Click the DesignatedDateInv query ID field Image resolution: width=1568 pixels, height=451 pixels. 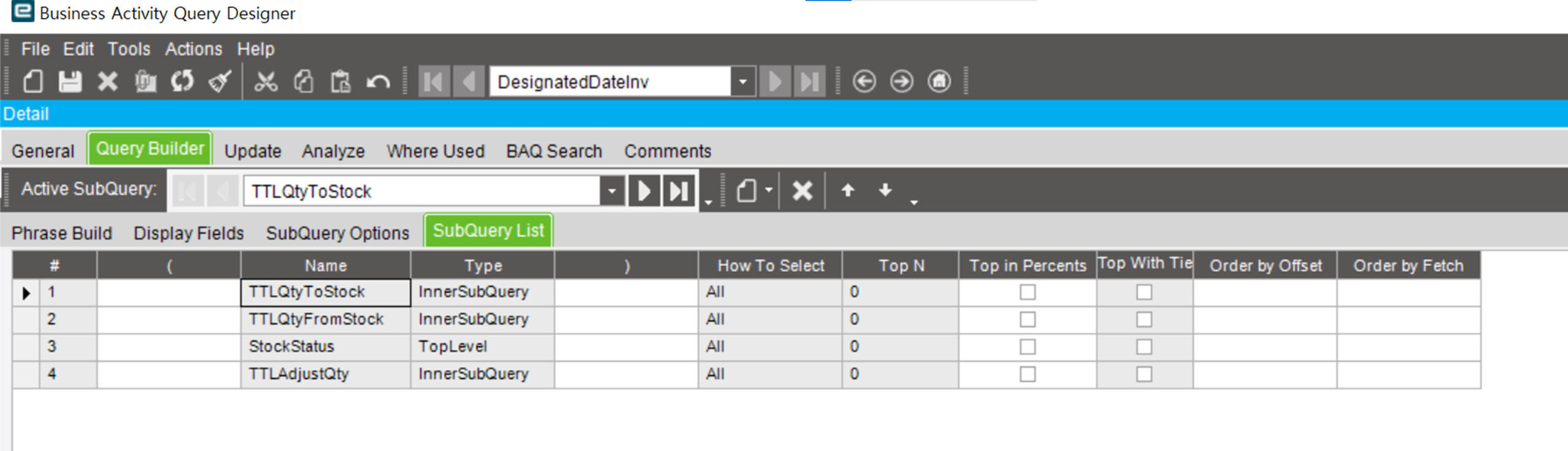tap(610, 82)
